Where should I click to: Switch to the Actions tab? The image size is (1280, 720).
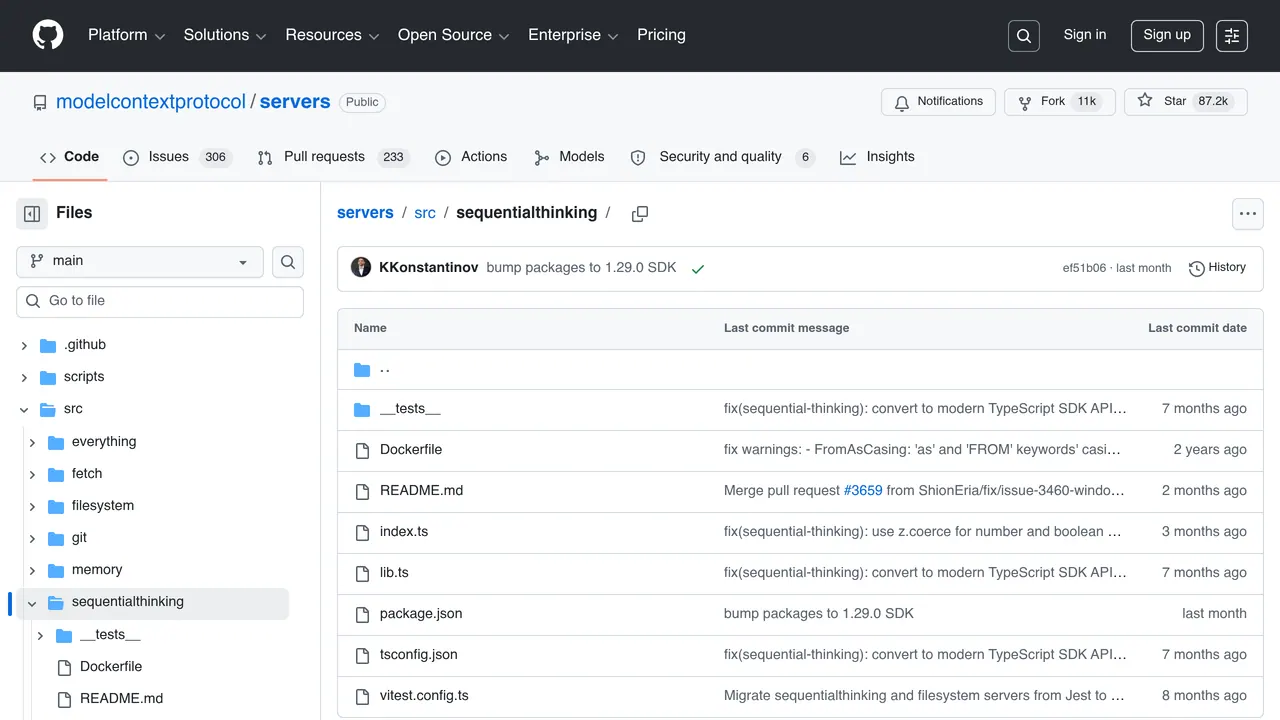coord(471,157)
